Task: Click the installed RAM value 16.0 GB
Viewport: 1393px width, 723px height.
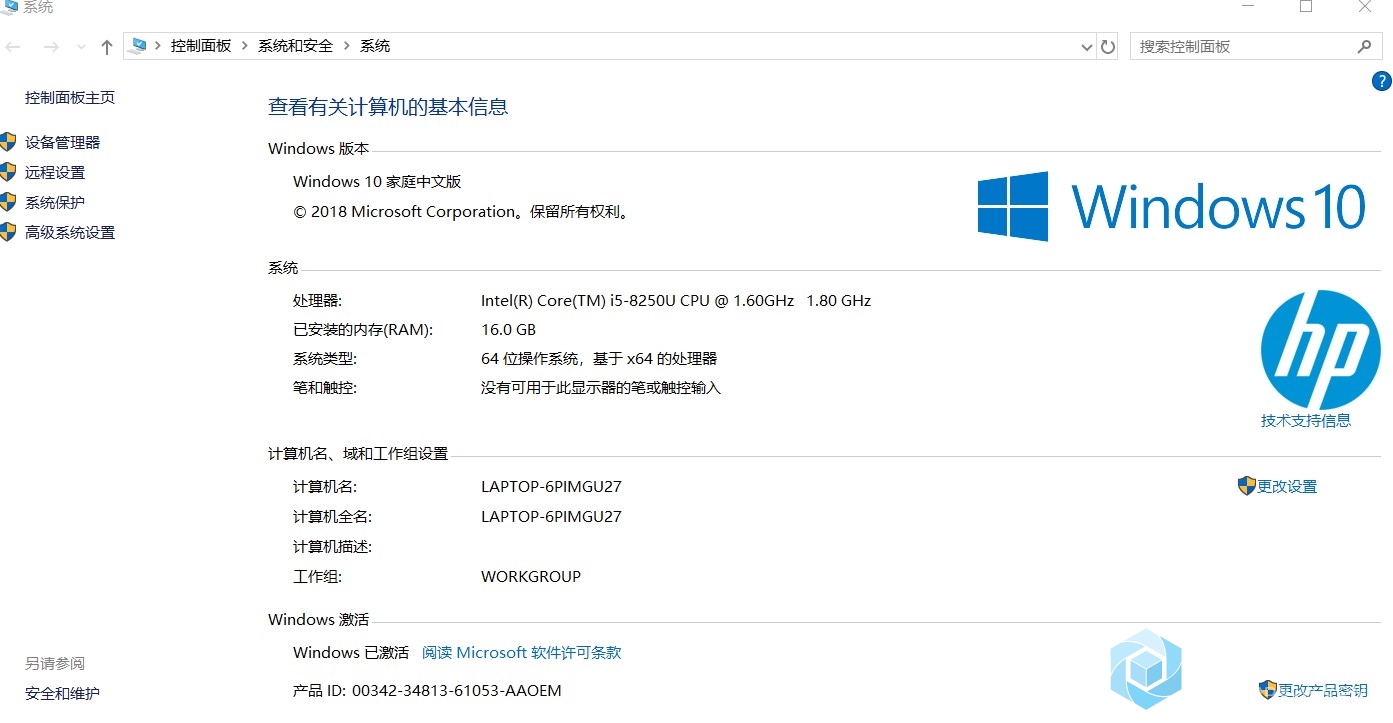Action: pyautogui.click(x=508, y=329)
